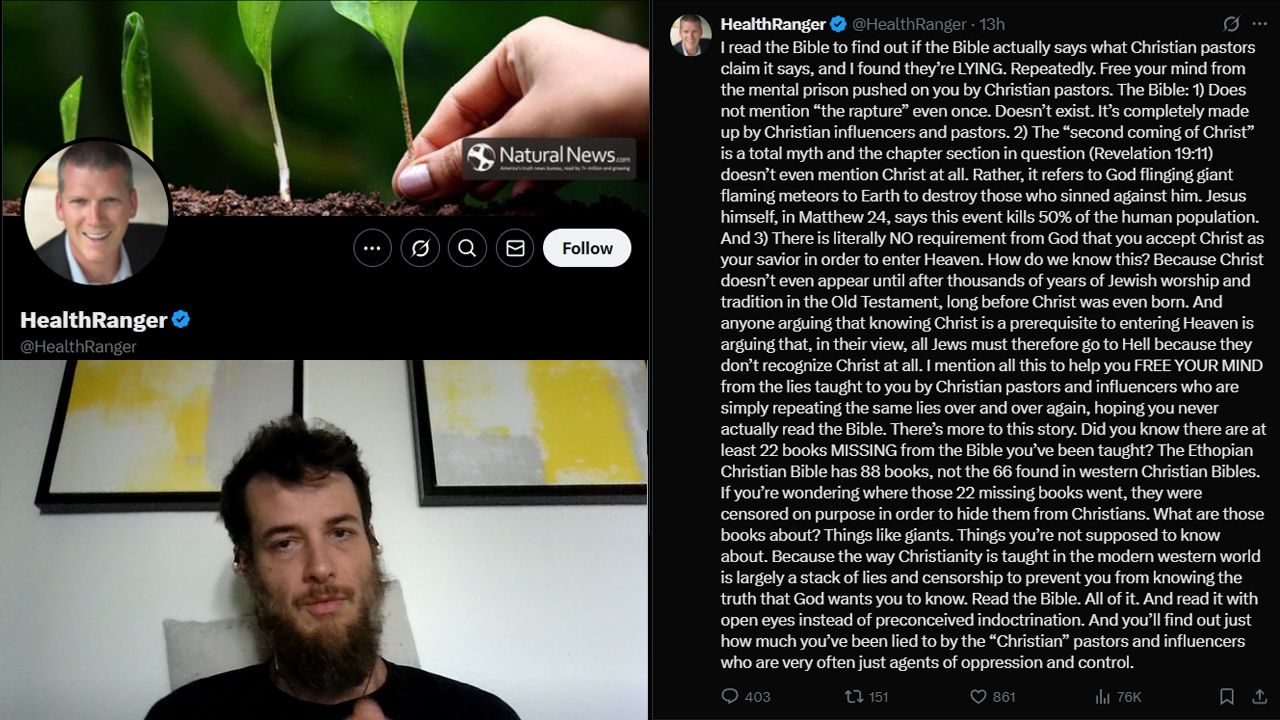
Task: Open the Grok icon beside the tweet
Action: tap(1232, 24)
